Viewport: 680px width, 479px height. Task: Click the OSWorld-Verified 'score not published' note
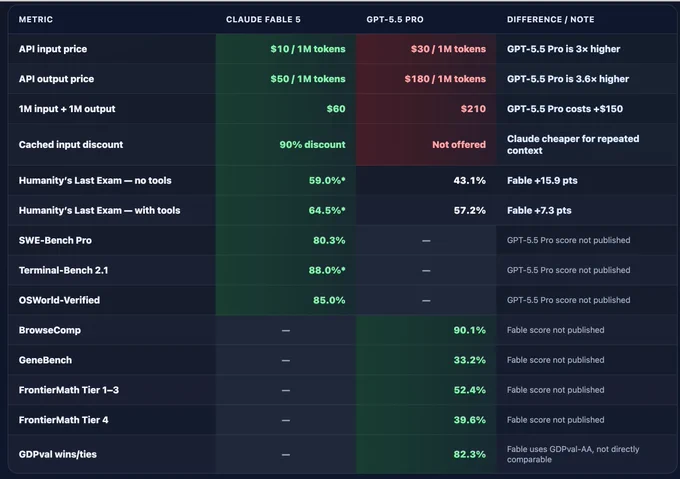click(568, 300)
